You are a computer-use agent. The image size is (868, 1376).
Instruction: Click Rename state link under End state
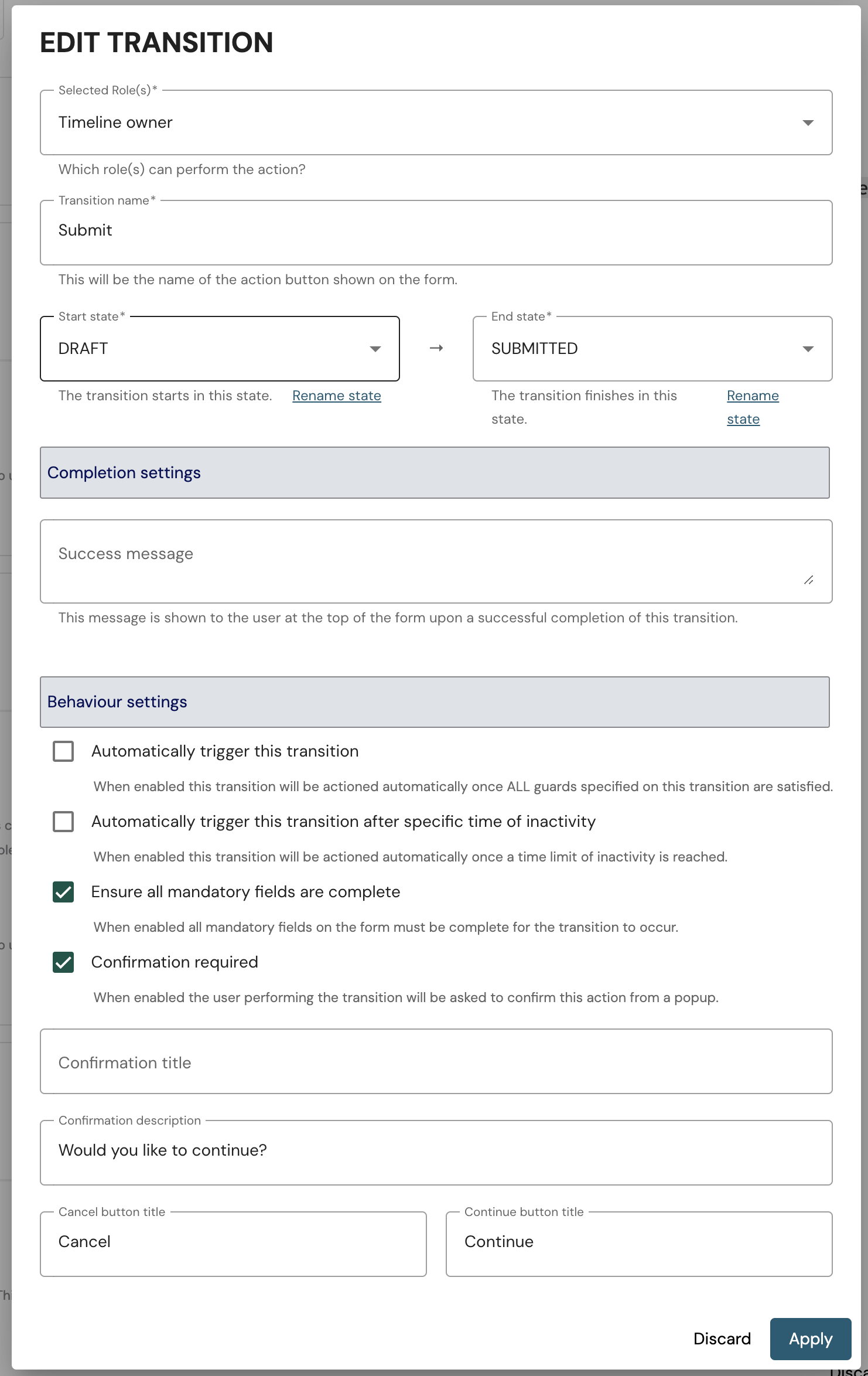(x=753, y=407)
